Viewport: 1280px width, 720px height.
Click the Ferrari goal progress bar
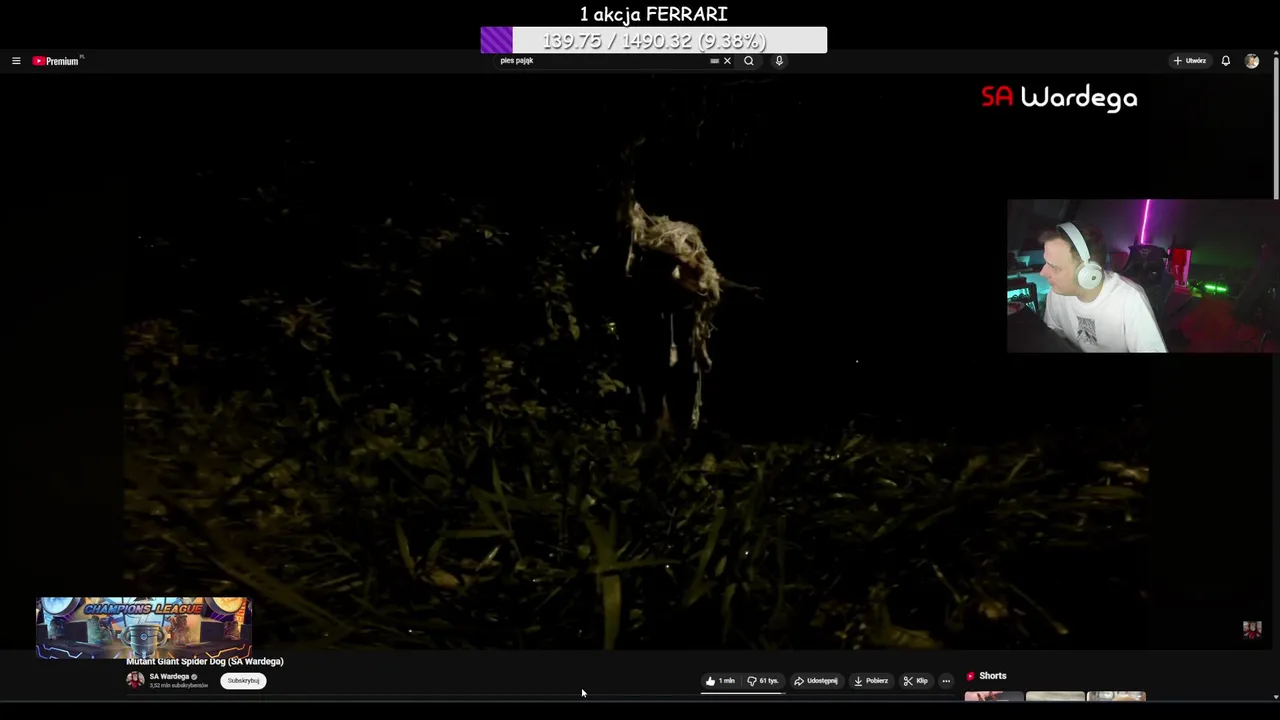click(654, 40)
